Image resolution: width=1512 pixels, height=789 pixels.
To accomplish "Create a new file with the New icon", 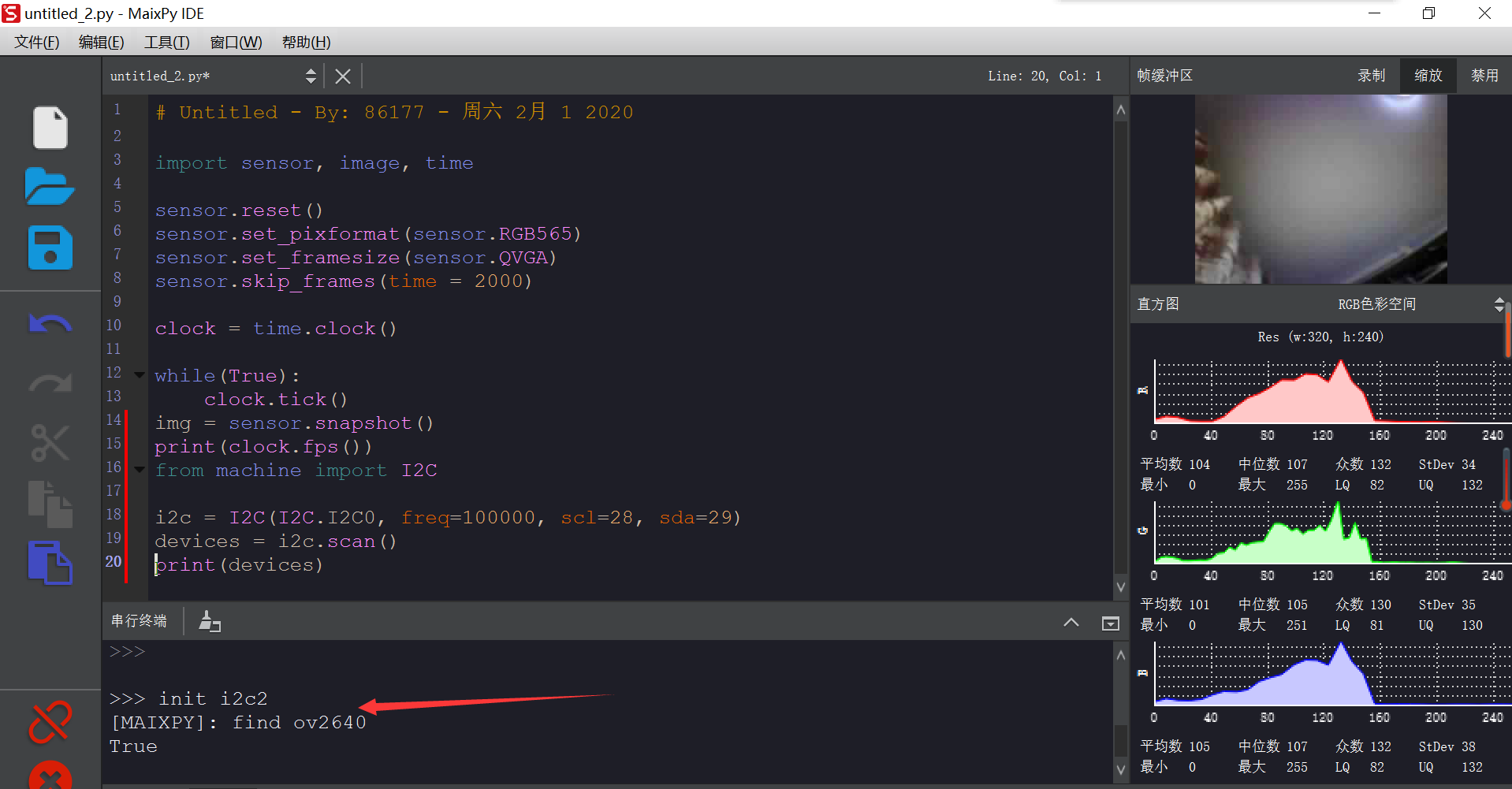I will [x=50, y=128].
